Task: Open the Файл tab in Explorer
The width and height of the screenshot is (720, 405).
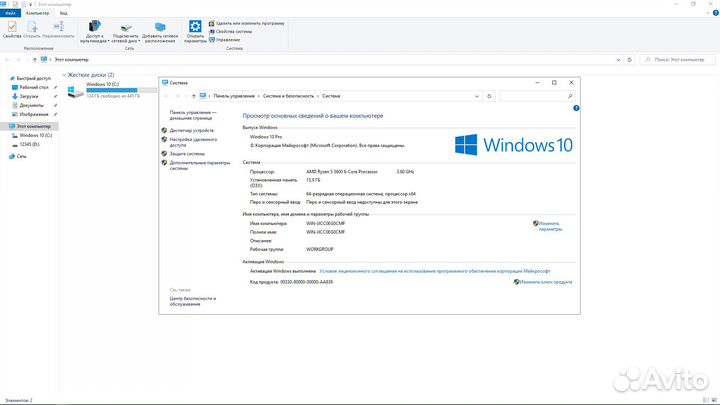Action: (x=10, y=13)
